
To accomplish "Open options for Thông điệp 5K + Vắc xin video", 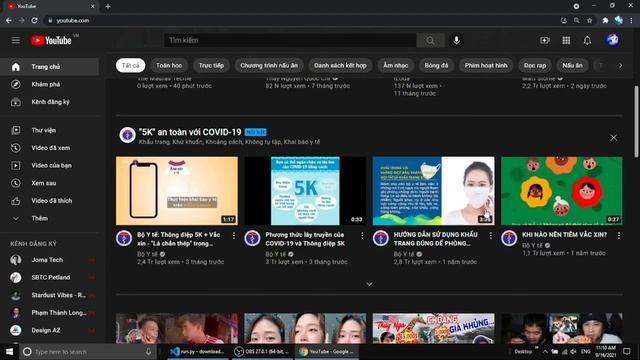I will pos(234,236).
